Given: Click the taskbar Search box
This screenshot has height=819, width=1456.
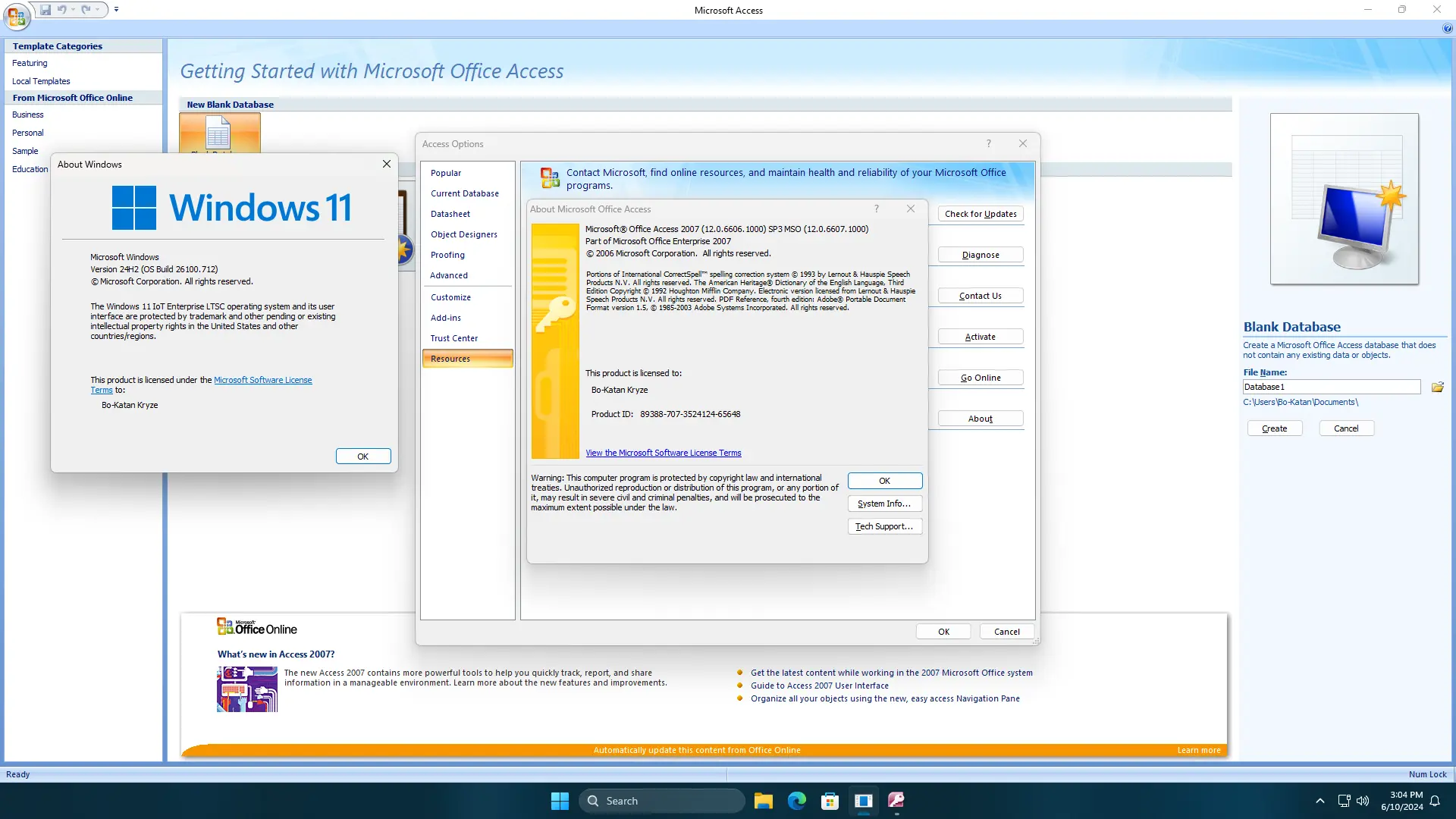Looking at the screenshot, I should tap(662, 801).
